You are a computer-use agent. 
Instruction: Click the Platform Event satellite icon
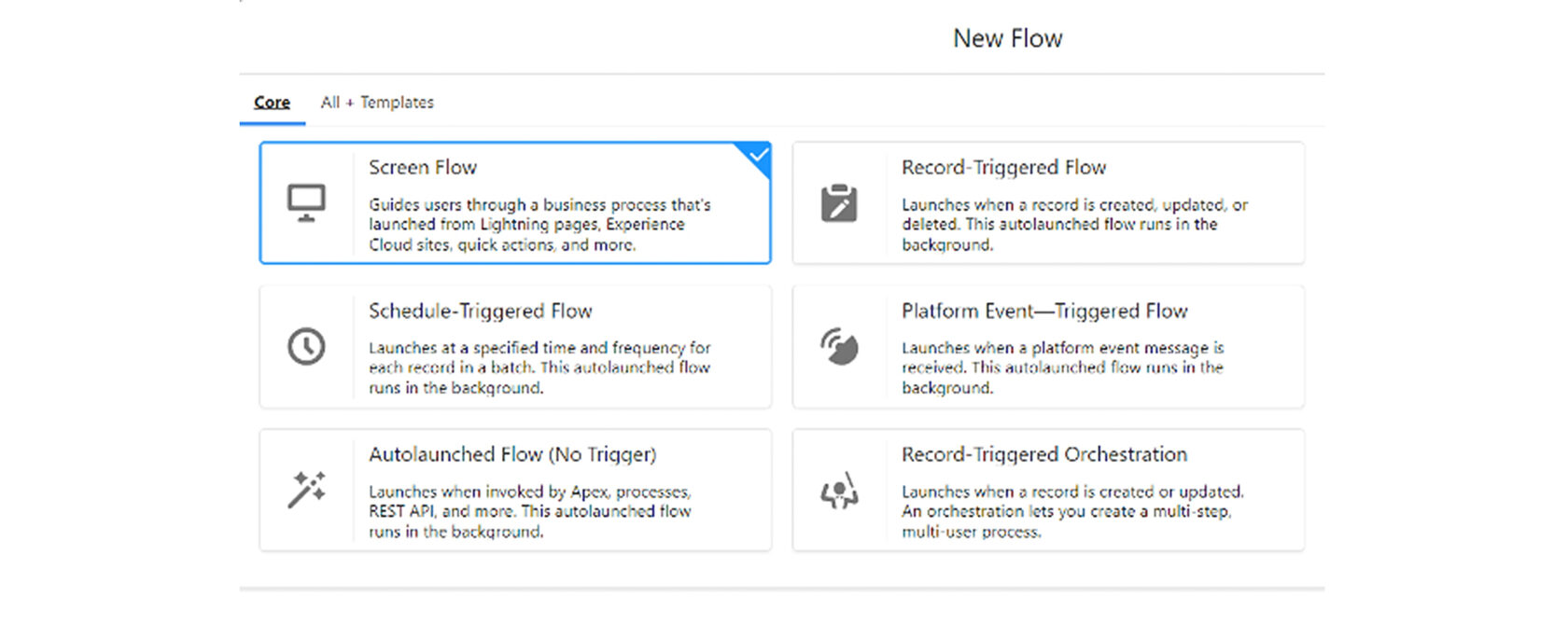839,347
